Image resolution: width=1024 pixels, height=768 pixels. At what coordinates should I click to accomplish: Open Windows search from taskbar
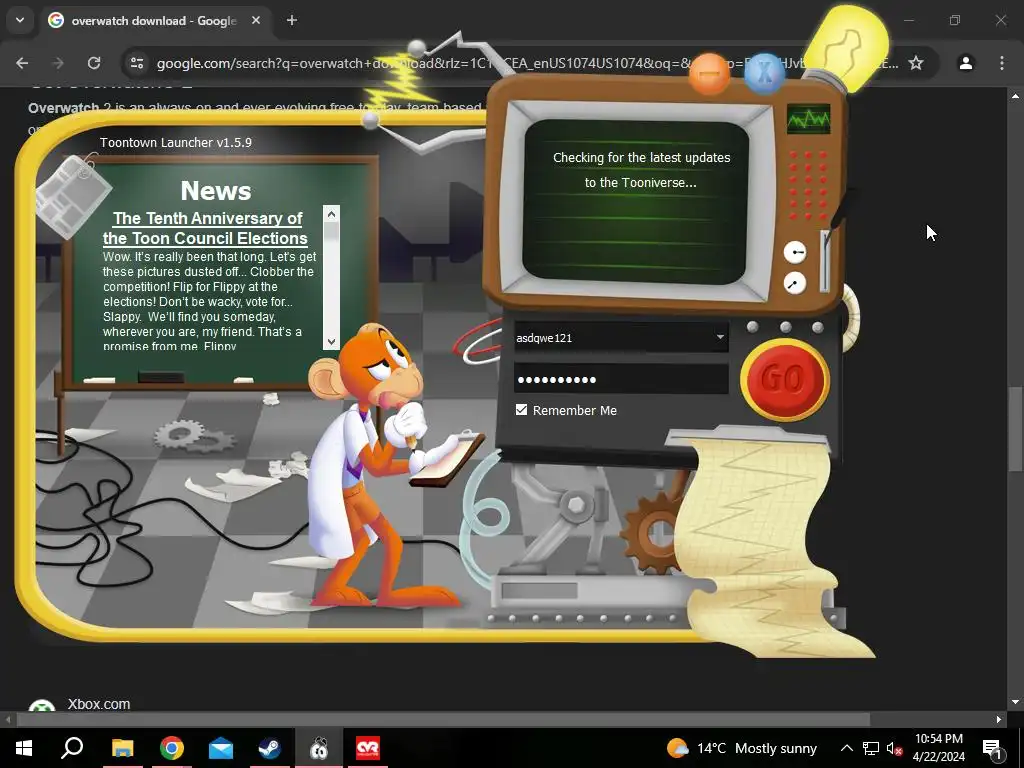[x=72, y=748]
